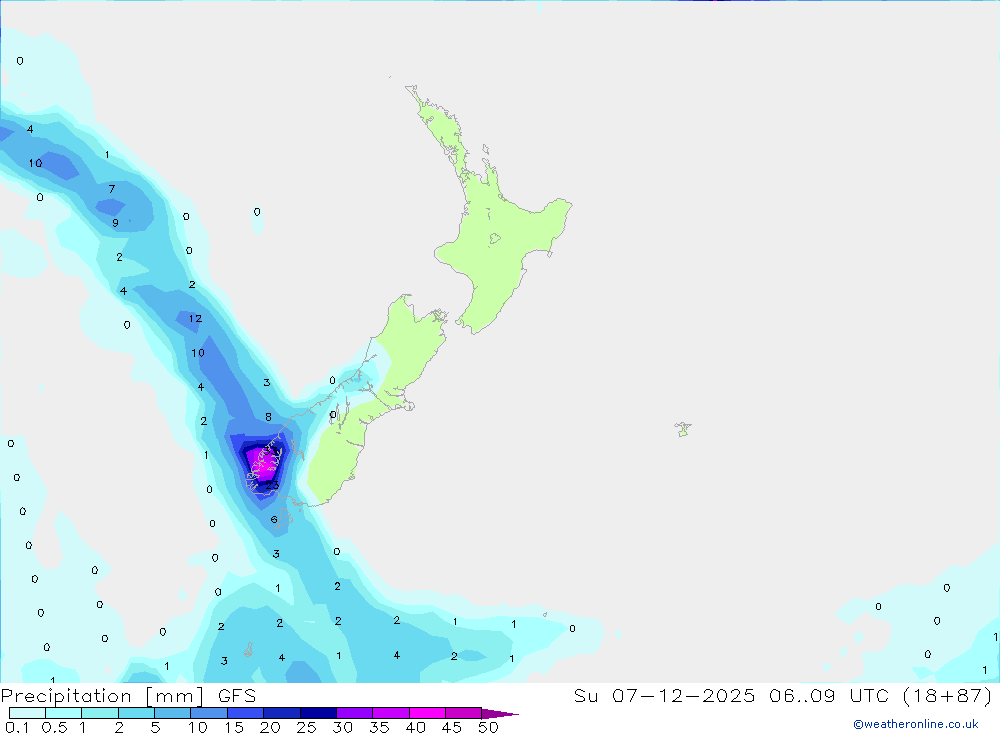This screenshot has height=733, width=1000.
Task: Click the 45–50 mm legend swatch
Action: 464,713
